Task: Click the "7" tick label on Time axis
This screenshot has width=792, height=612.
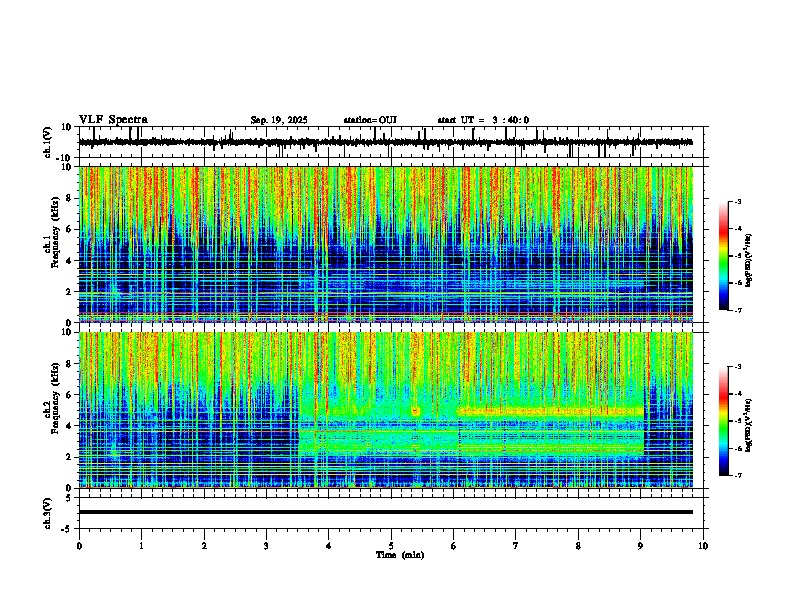Action: (516, 546)
